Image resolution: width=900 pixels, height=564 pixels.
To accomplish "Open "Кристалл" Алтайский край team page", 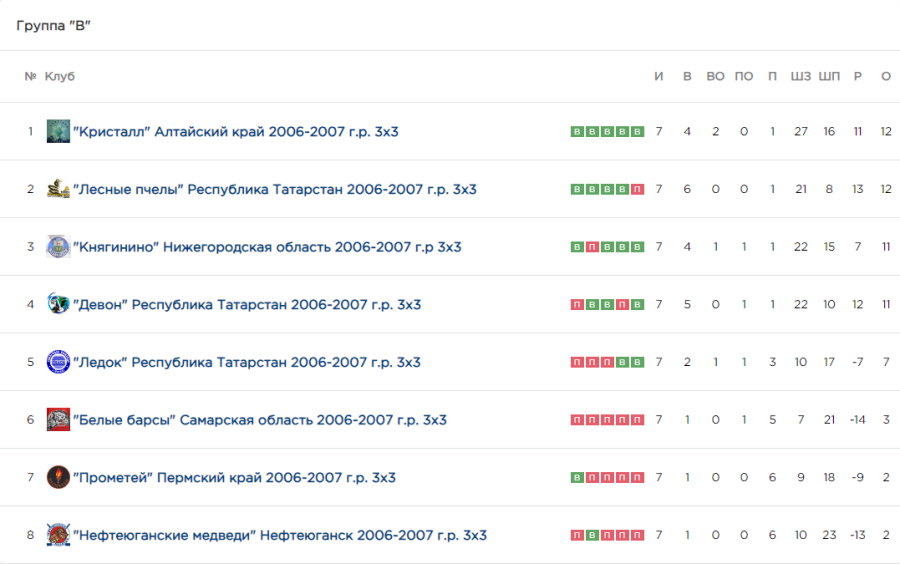I will coord(235,131).
